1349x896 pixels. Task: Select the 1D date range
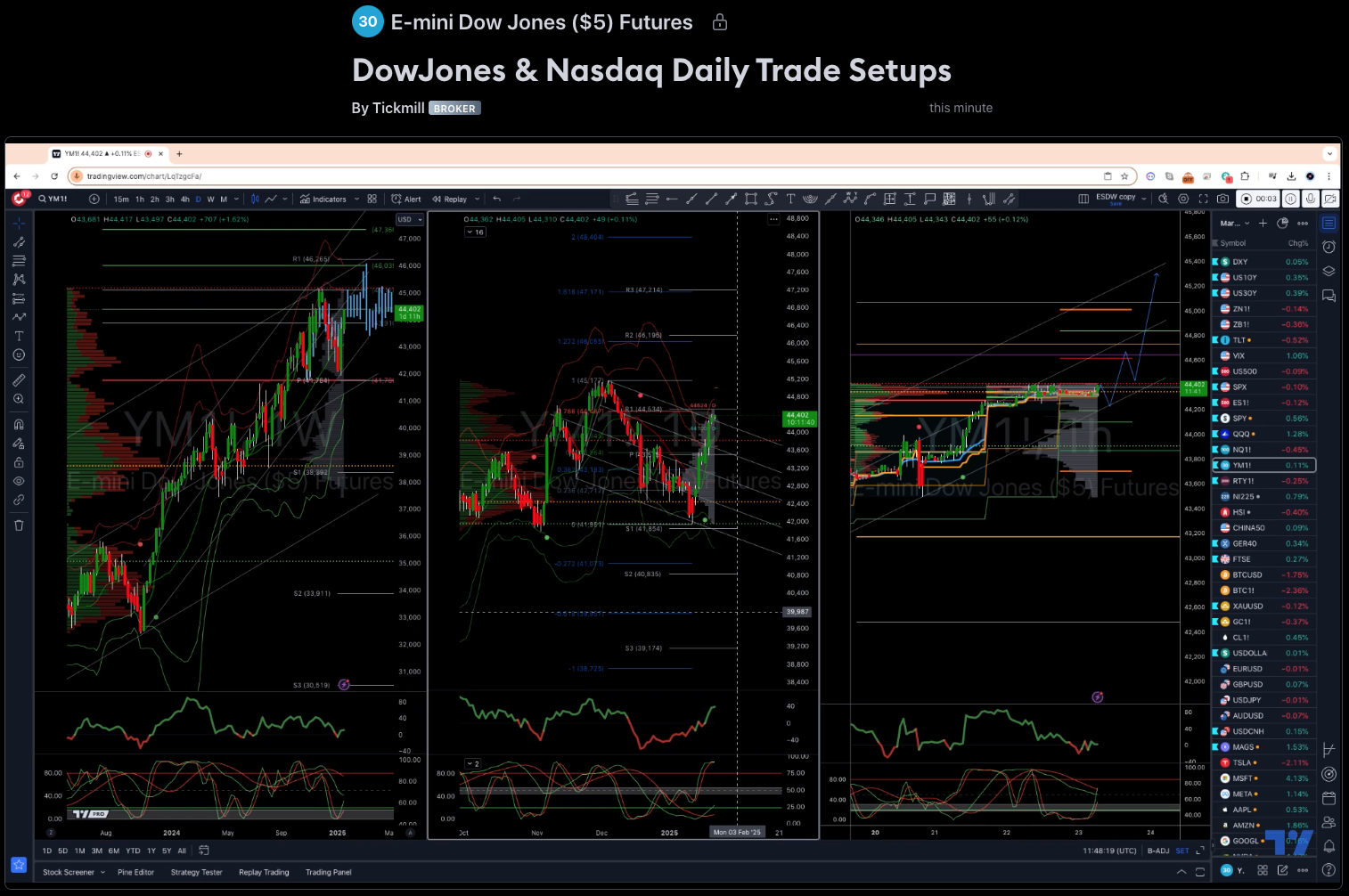point(47,851)
